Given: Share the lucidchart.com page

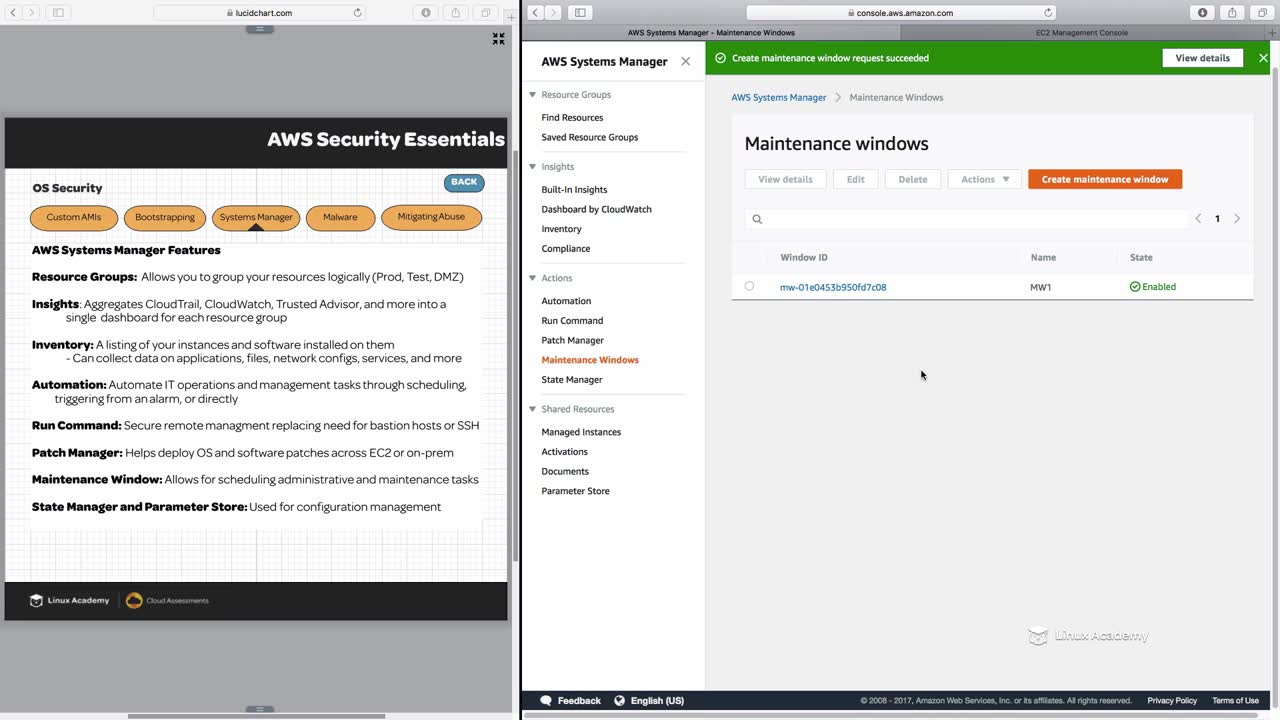Looking at the screenshot, I should (456, 13).
